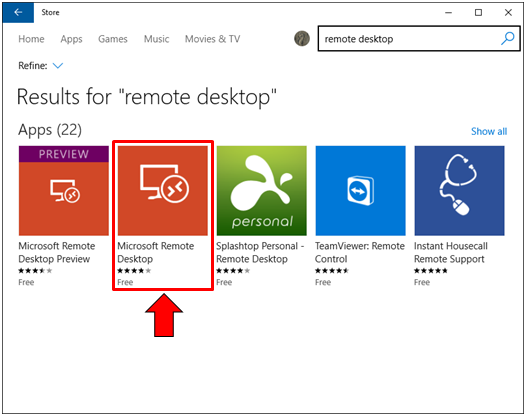Open the TeamViewer app tile image
The image size is (525, 416).
361,190
